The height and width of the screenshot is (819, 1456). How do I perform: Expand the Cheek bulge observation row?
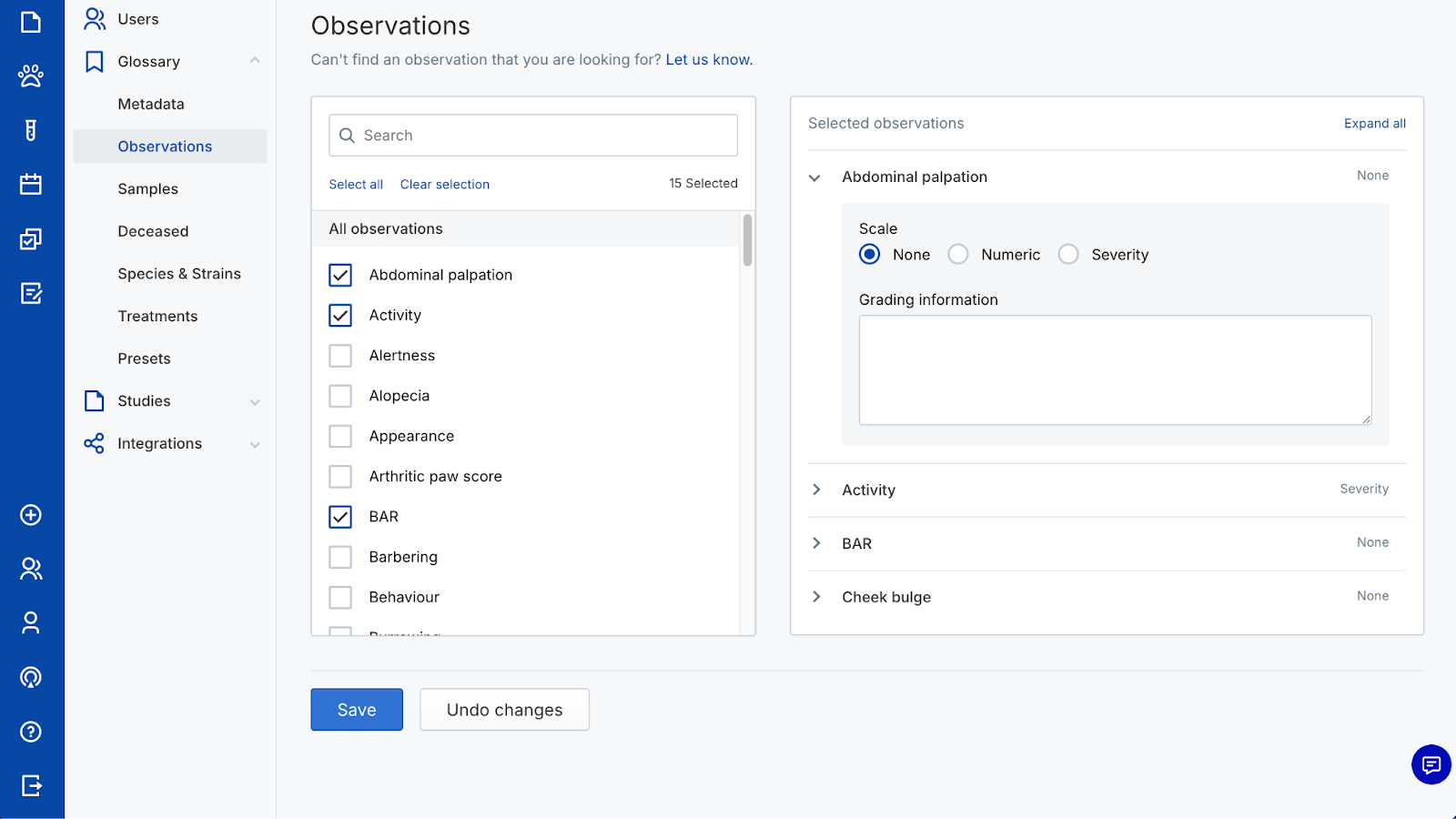coord(816,597)
